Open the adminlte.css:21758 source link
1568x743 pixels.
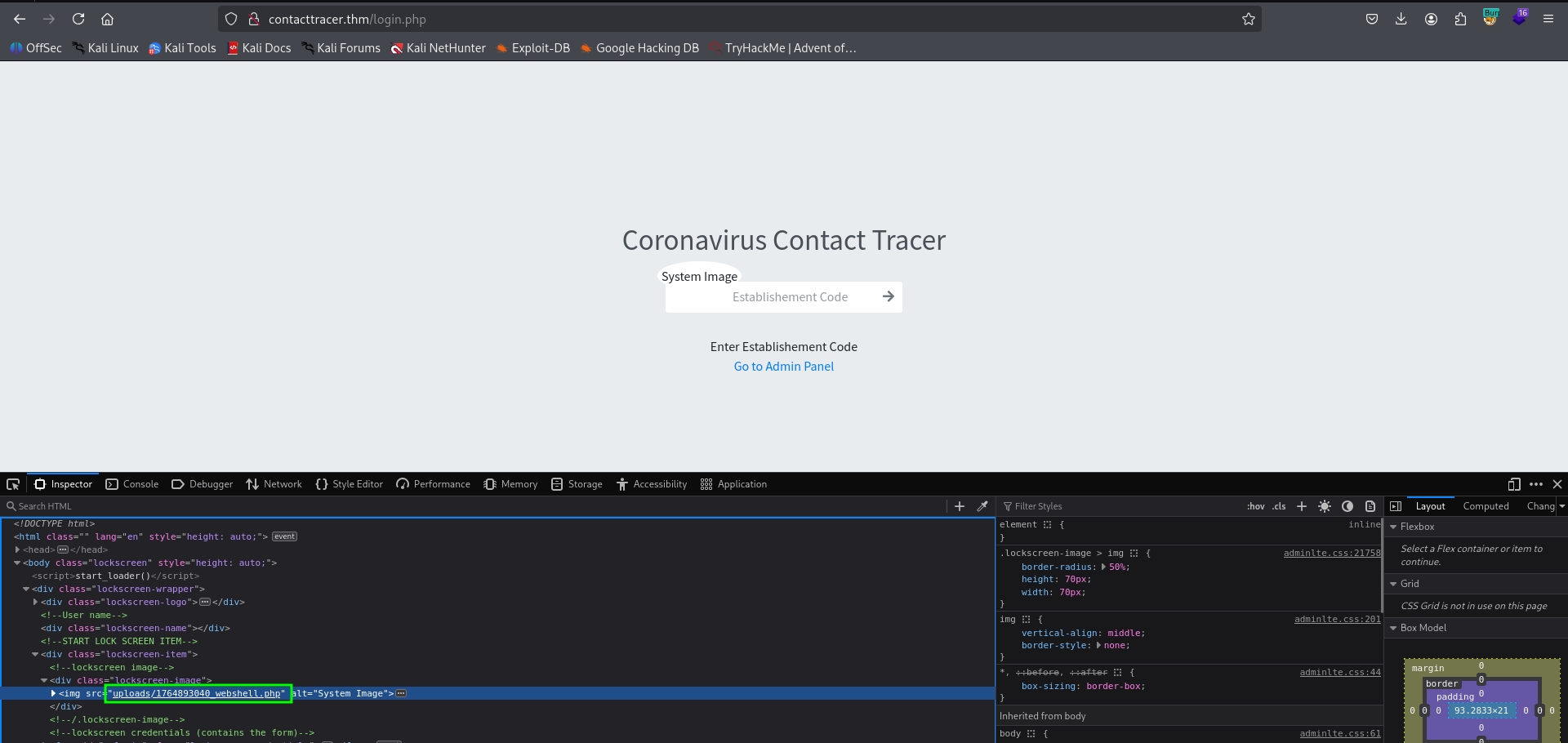pos(1331,553)
